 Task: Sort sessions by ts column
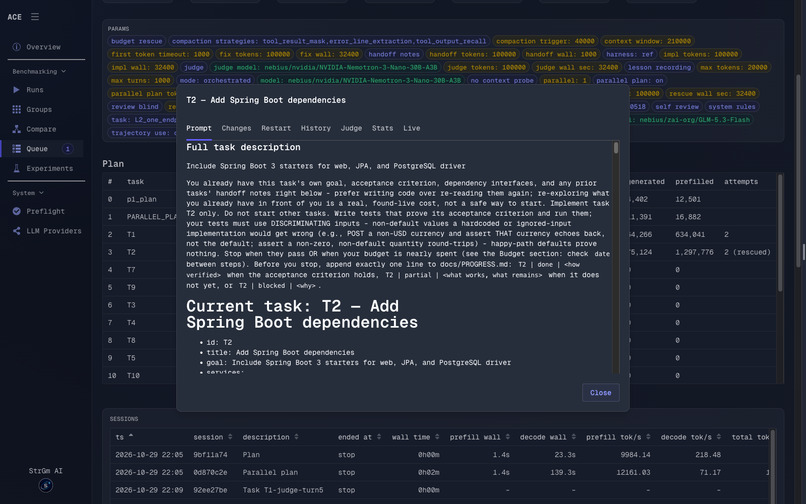(124, 437)
